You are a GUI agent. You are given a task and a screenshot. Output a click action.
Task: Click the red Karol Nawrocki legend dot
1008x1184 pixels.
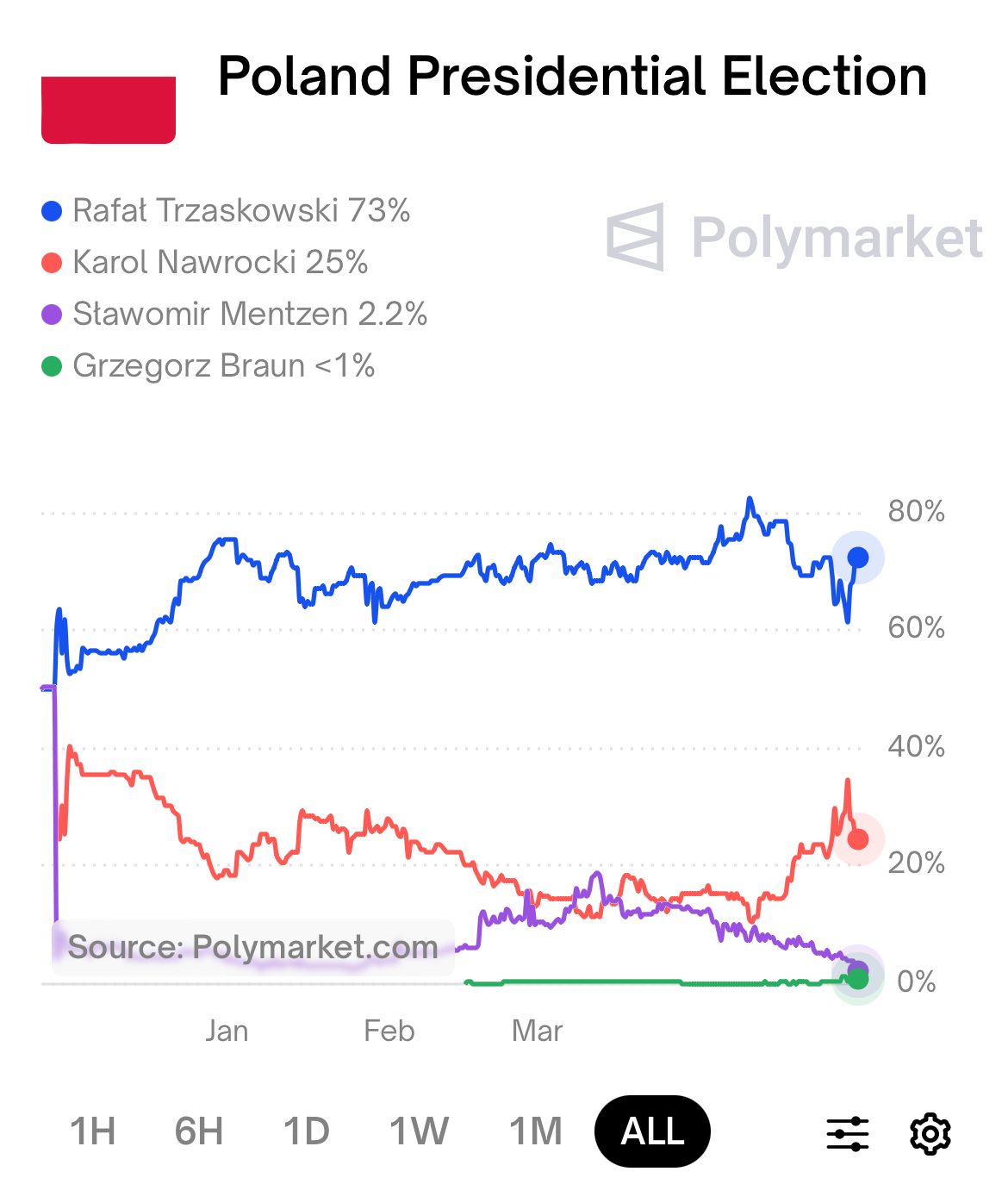(x=52, y=263)
